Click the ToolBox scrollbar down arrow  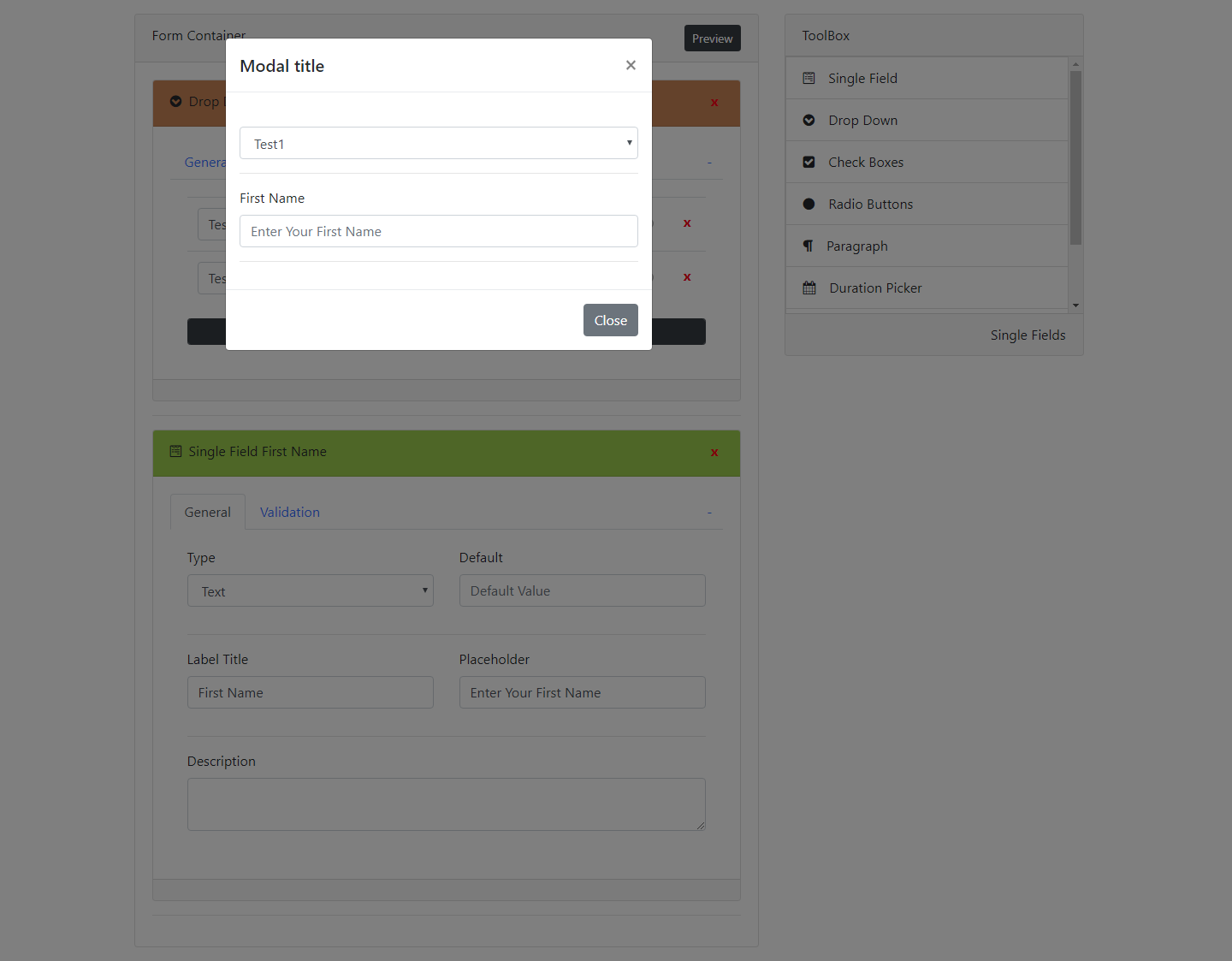click(1075, 305)
